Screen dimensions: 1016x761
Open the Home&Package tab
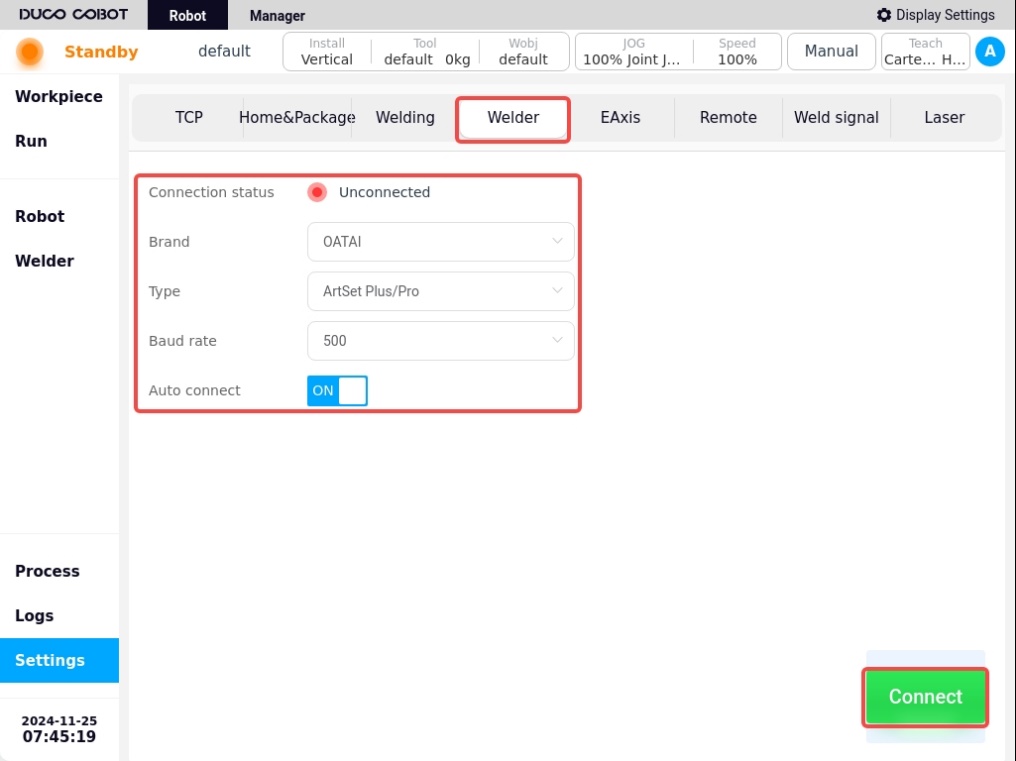pos(297,117)
